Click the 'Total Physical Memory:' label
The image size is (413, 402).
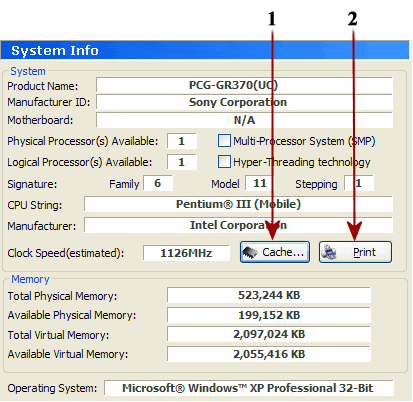[62, 296]
